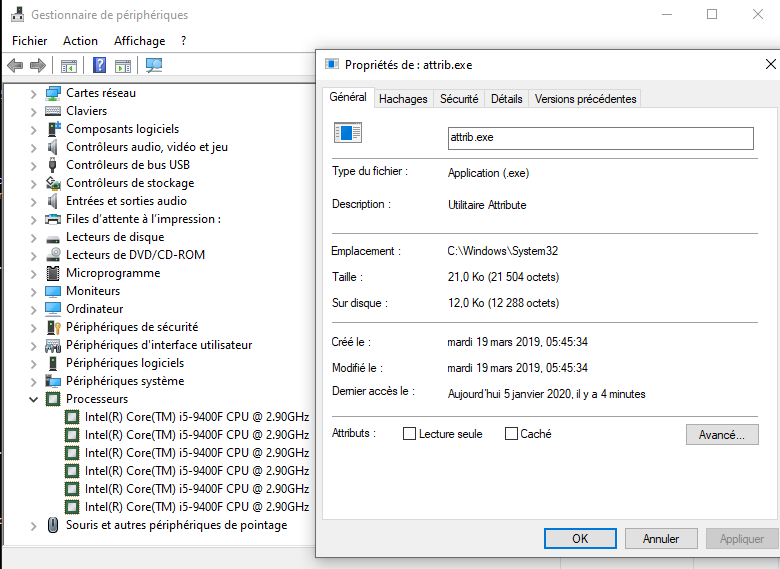Switch to the Versions précédentes tab

585,99
